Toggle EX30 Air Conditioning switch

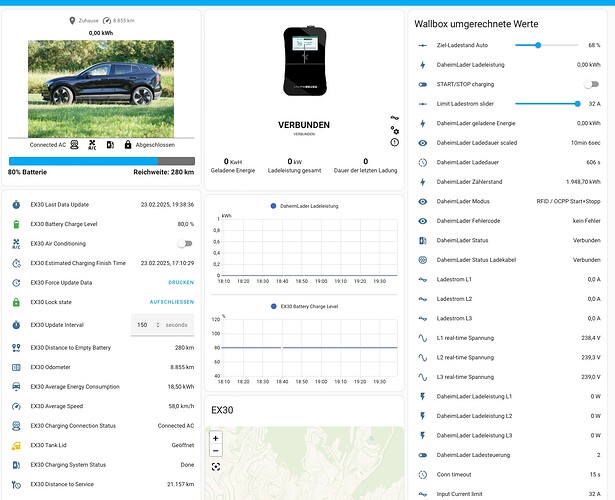point(185,244)
